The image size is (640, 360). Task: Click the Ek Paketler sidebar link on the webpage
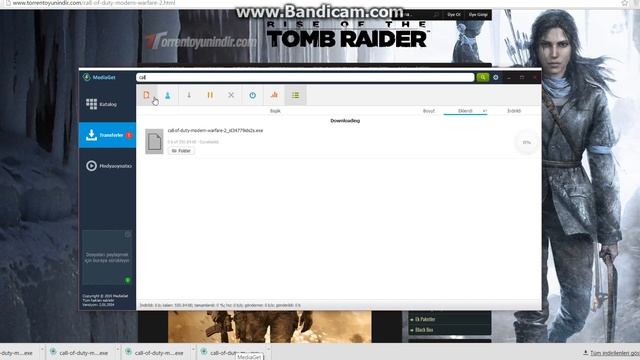(424, 319)
